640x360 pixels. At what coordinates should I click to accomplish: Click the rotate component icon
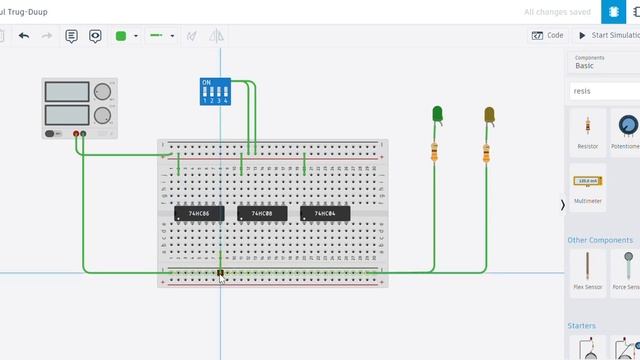pos(192,36)
